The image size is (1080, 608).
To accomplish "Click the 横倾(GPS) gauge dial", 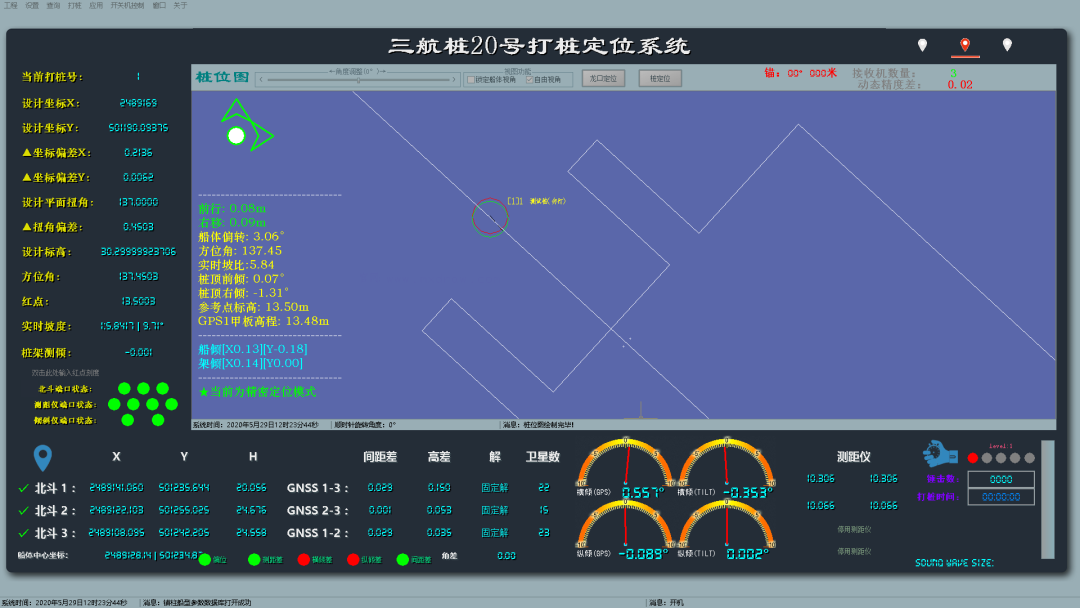I will coord(625,463).
